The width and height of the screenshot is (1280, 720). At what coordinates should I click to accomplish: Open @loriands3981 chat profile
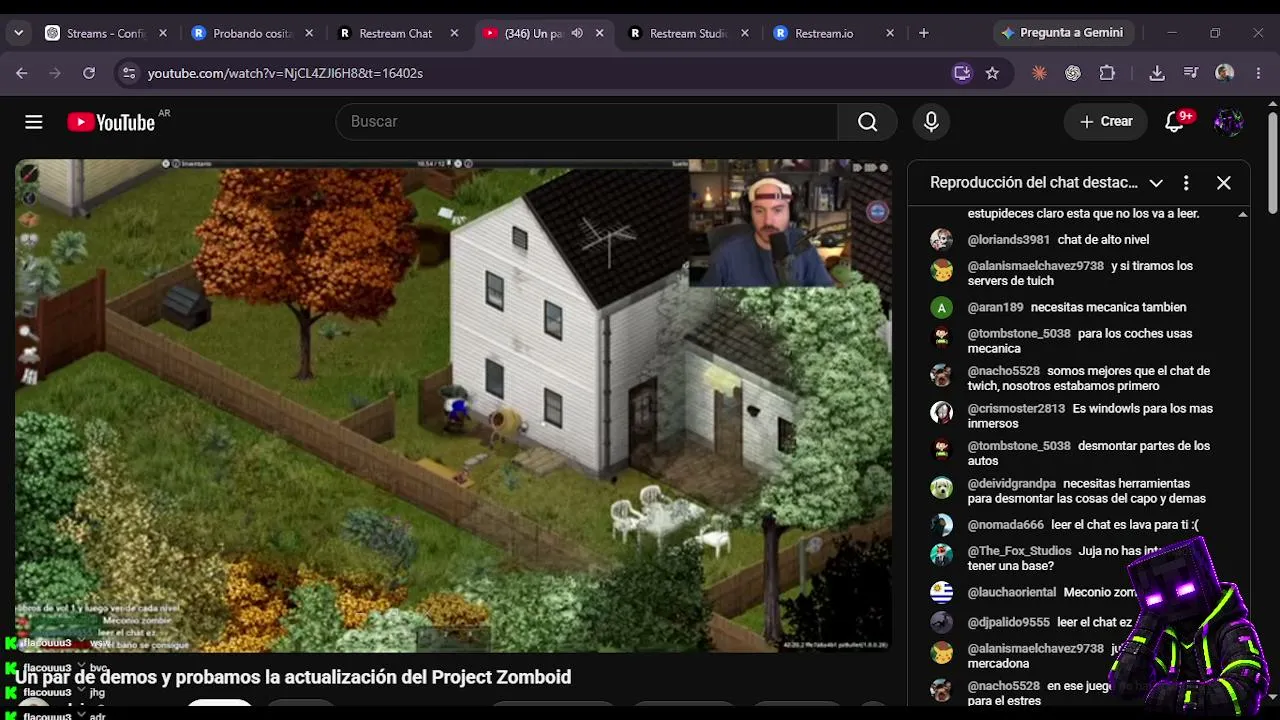tap(1008, 240)
